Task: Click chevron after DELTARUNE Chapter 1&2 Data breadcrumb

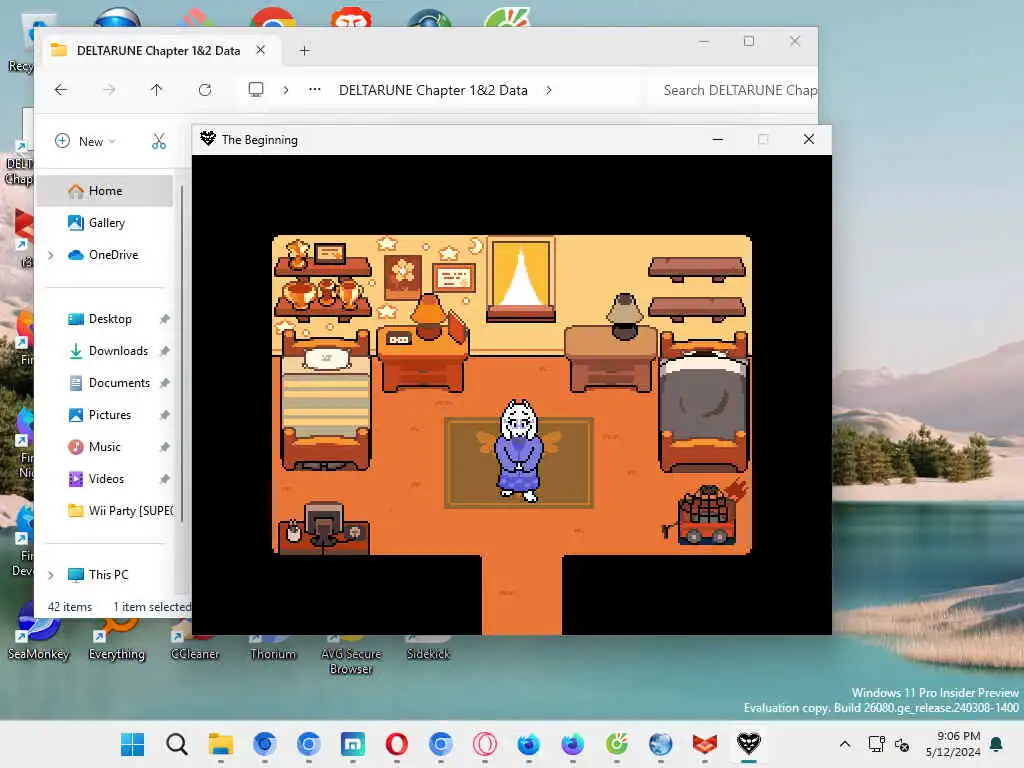Action: 549,90
